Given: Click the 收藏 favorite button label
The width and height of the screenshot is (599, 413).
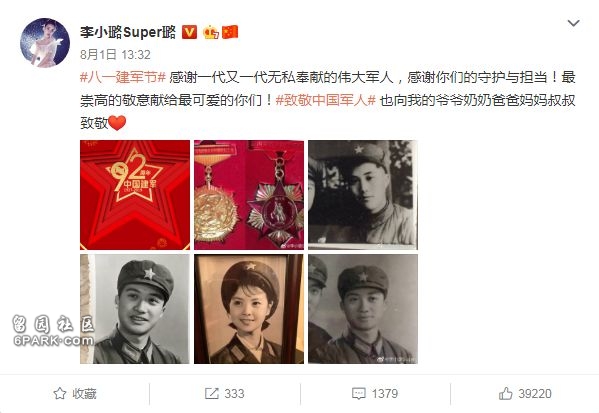Looking at the screenshot, I should pyautogui.click(x=84, y=394).
